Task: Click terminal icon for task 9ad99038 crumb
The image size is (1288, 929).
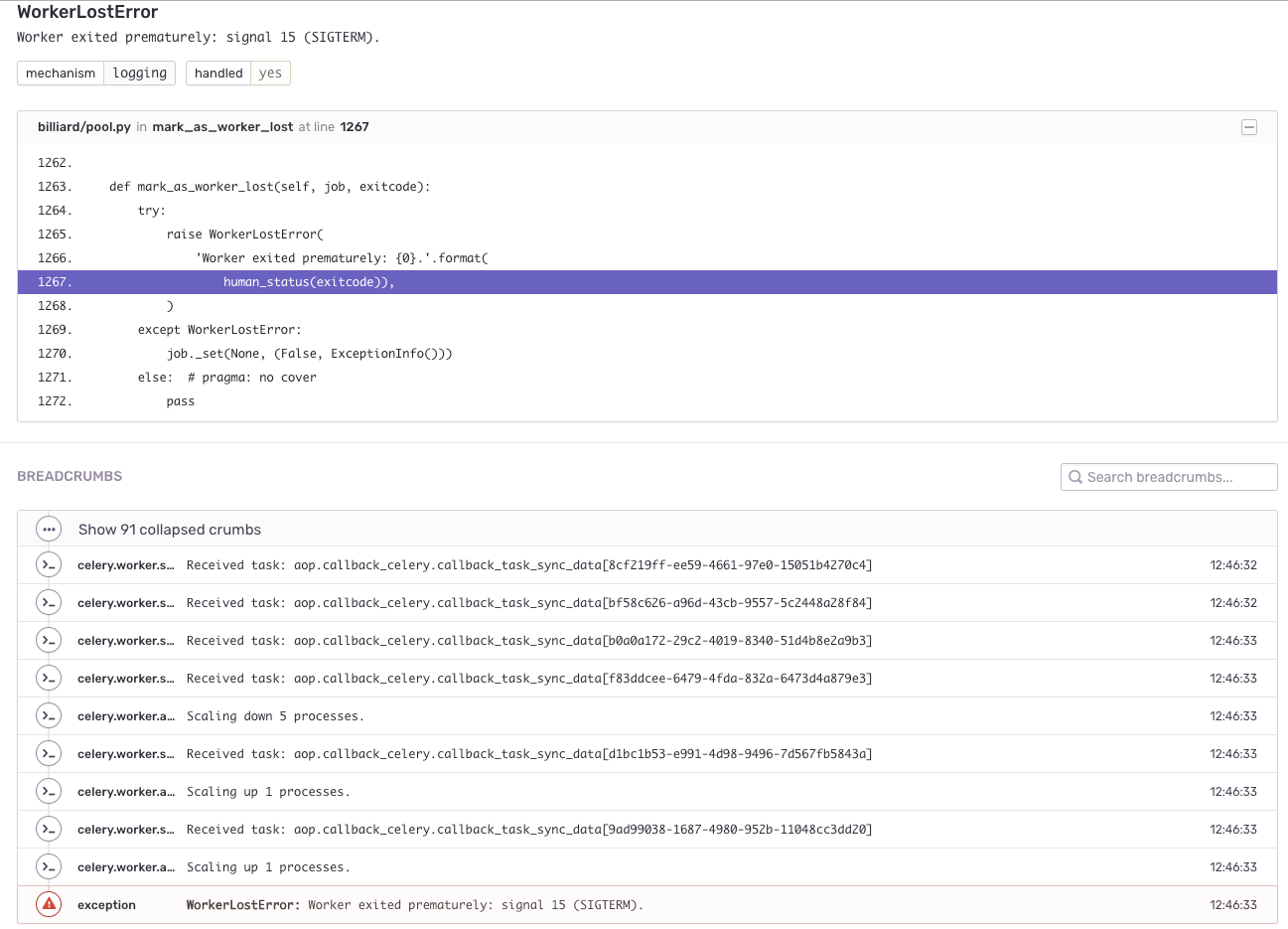Action: click(49, 830)
